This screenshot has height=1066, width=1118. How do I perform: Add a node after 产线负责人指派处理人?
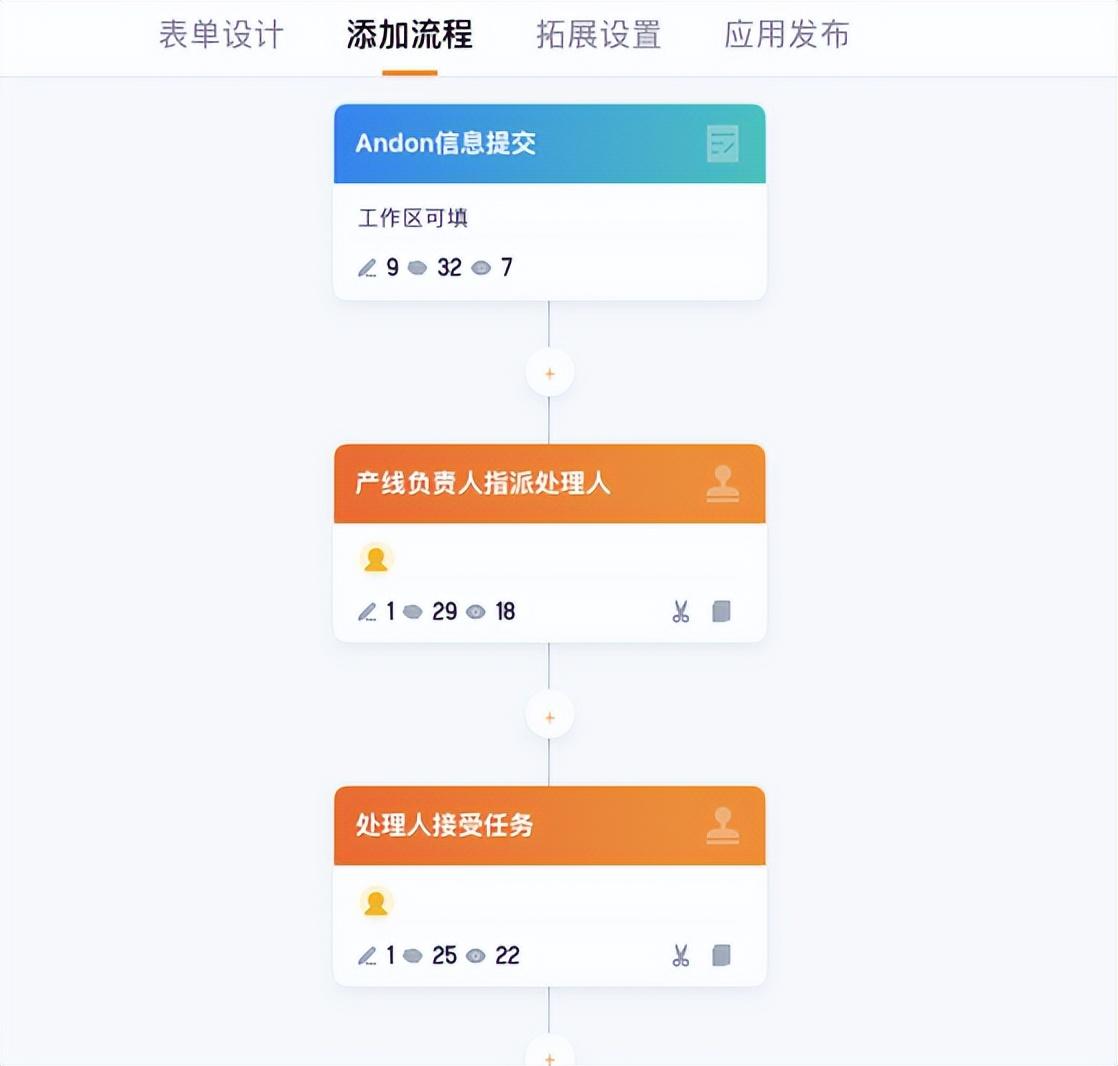(x=550, y=717)
